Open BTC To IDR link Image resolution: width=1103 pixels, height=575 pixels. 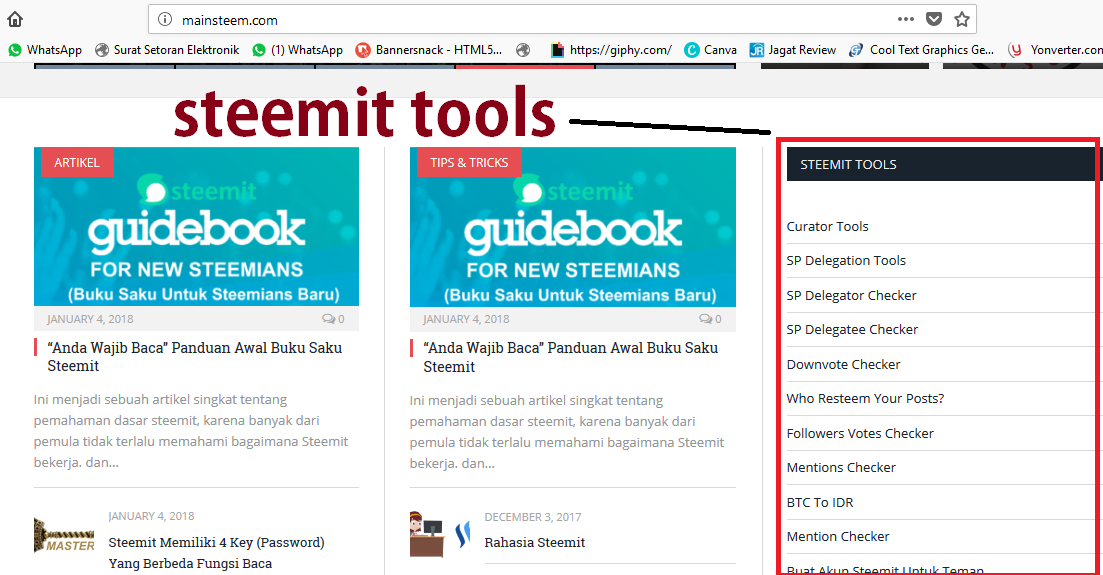point(820,503)
